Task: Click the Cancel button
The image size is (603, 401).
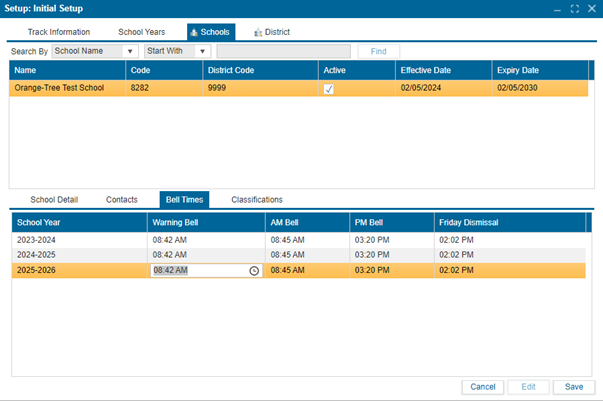Action: [x=483, y=387]
